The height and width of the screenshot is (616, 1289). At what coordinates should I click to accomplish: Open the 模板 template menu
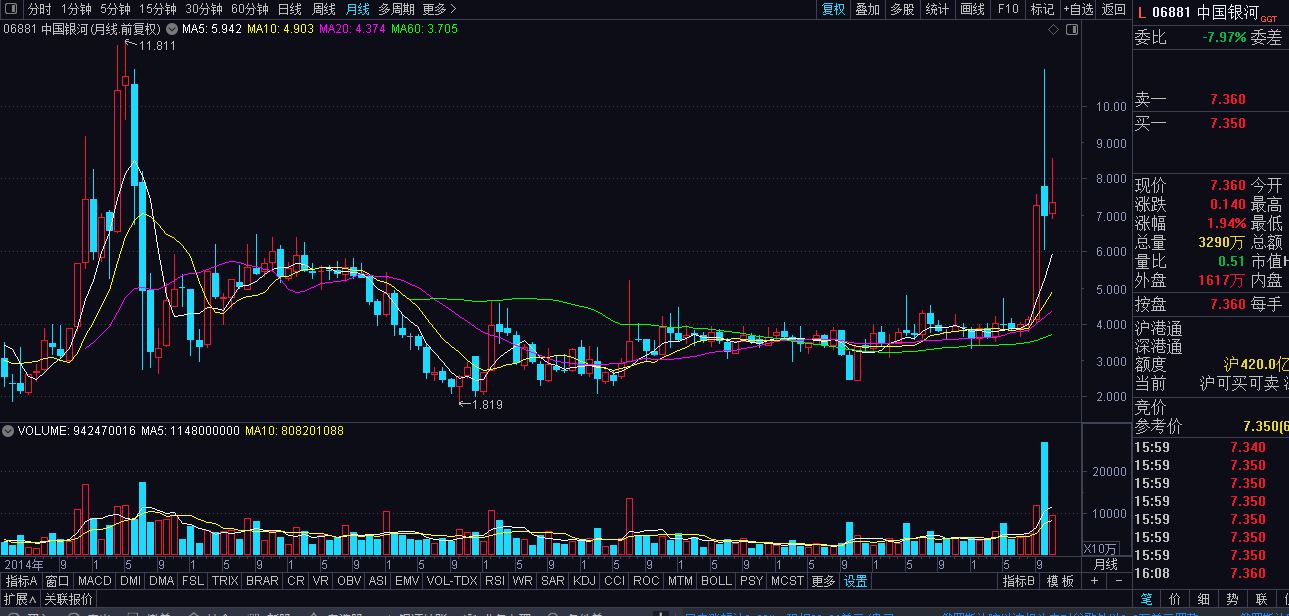point(1060,581)
